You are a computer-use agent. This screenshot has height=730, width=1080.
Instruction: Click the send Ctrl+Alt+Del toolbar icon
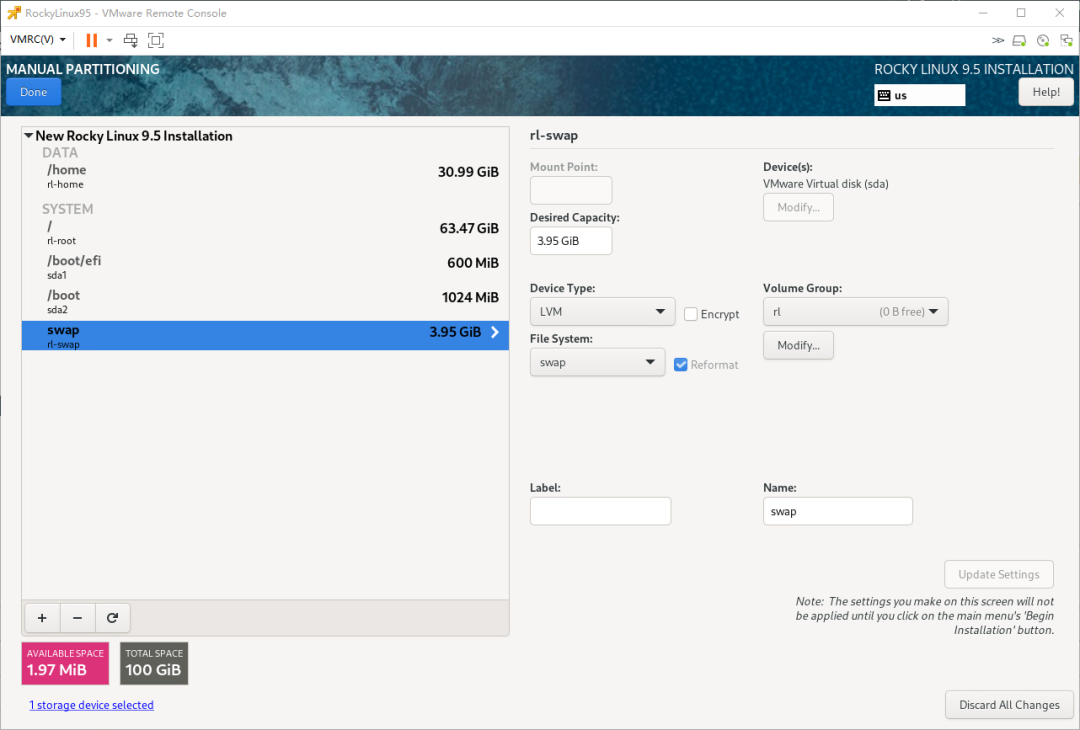pos(130,40)
